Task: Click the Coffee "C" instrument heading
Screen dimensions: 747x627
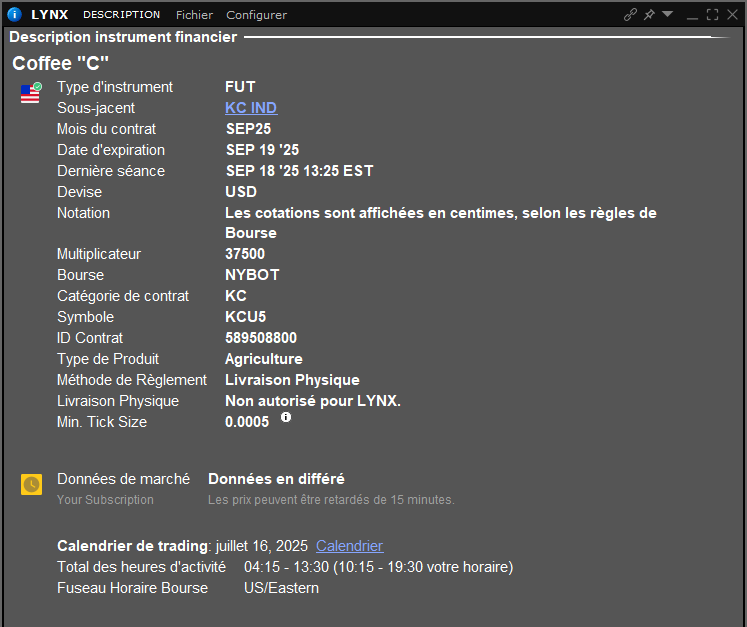Action: 60,64
